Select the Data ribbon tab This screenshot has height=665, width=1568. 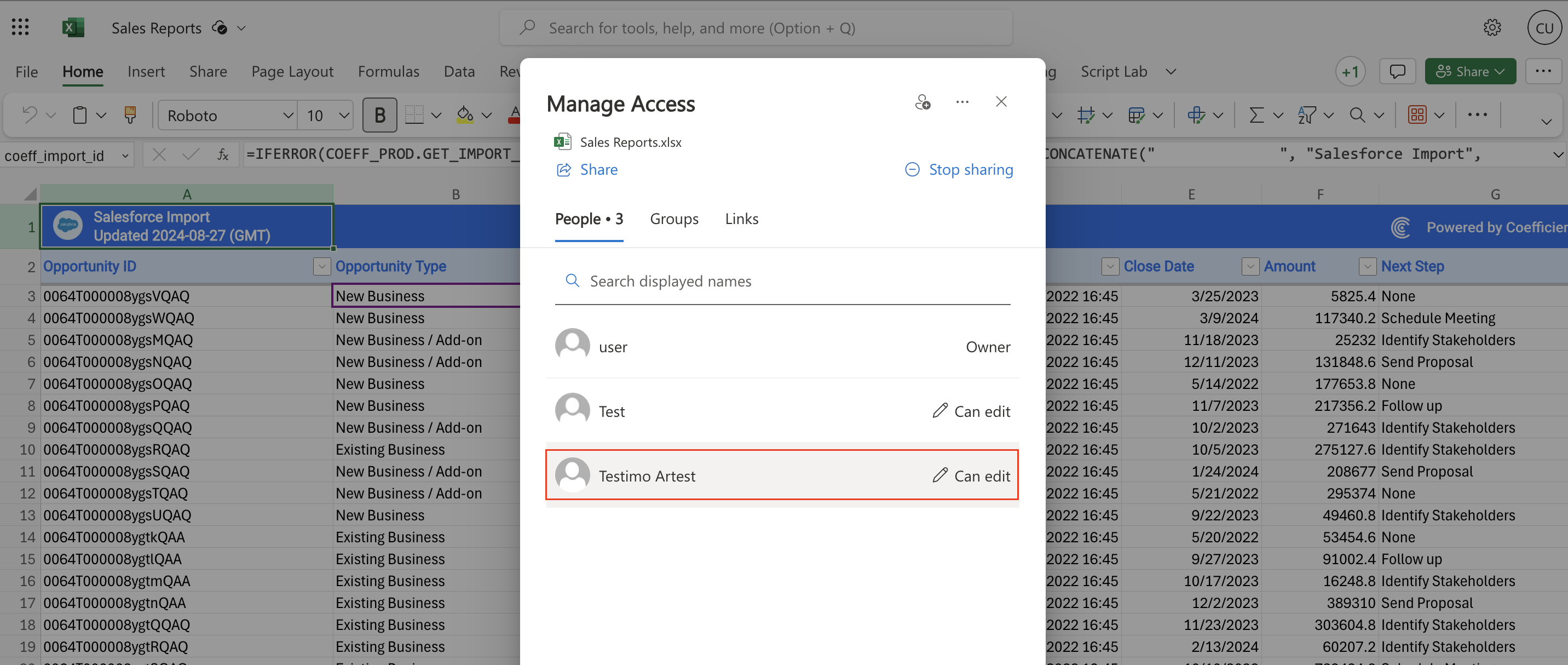coord(459,72)
